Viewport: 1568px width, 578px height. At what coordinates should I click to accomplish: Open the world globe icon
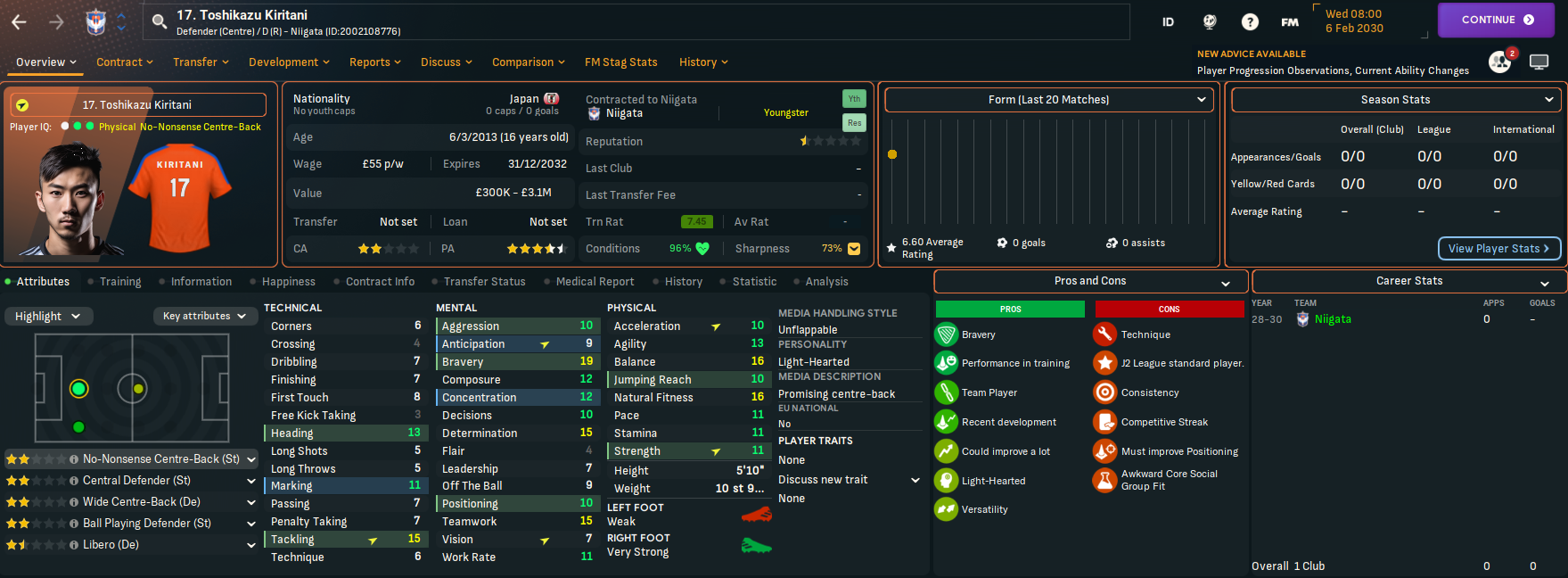click(x=1210, y=22)
